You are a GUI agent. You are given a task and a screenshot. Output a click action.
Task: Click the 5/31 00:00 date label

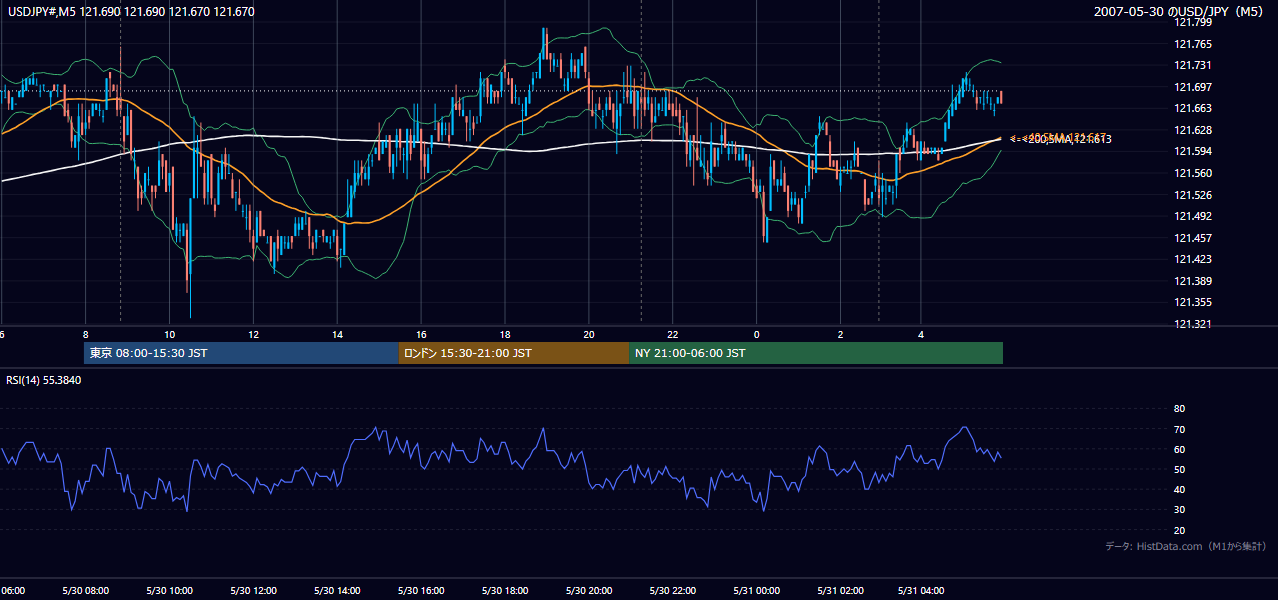click(755, 591)
